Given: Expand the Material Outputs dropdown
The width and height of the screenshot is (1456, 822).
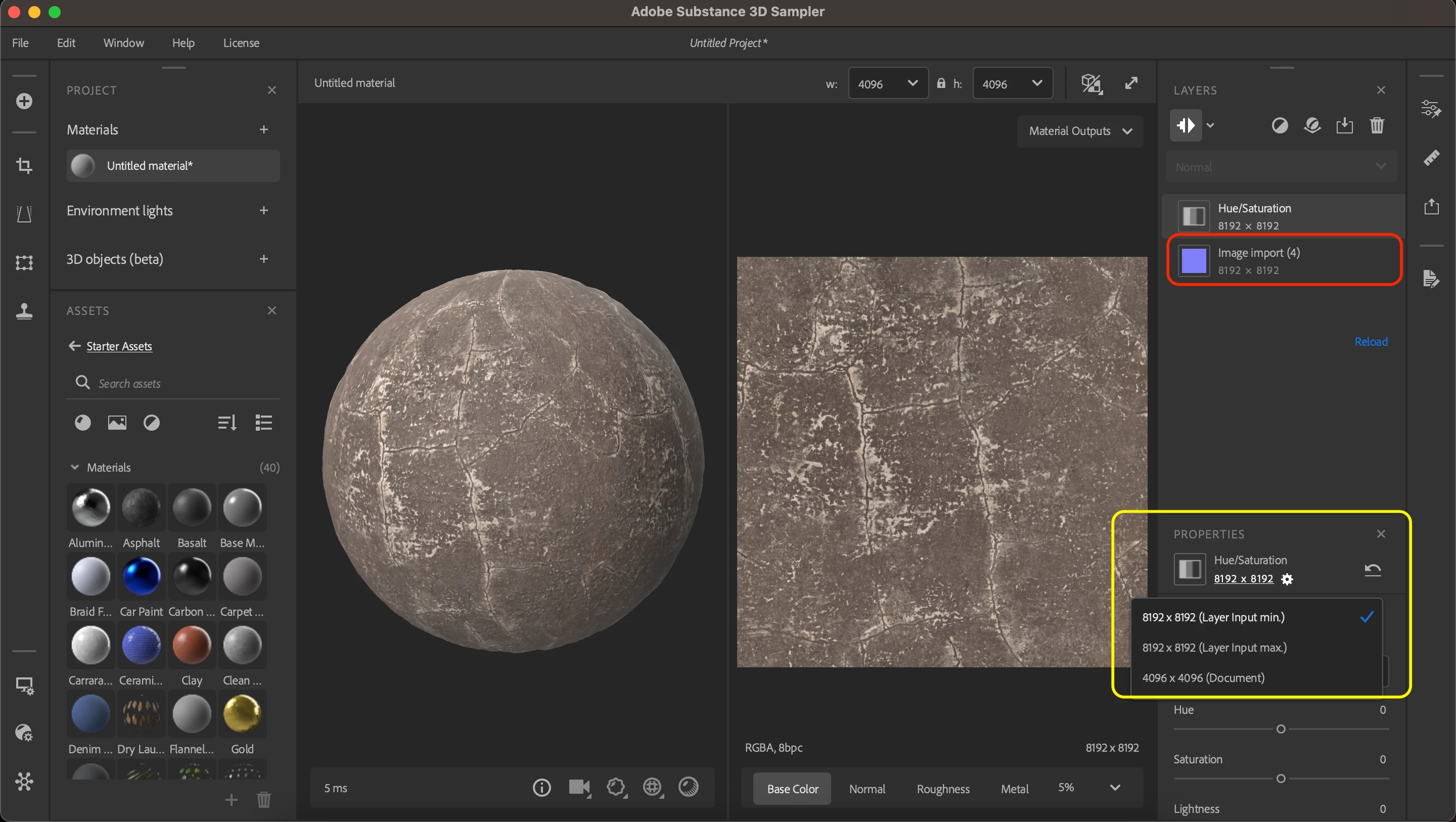Looking at the screenshot, I should click(1080, 131).
